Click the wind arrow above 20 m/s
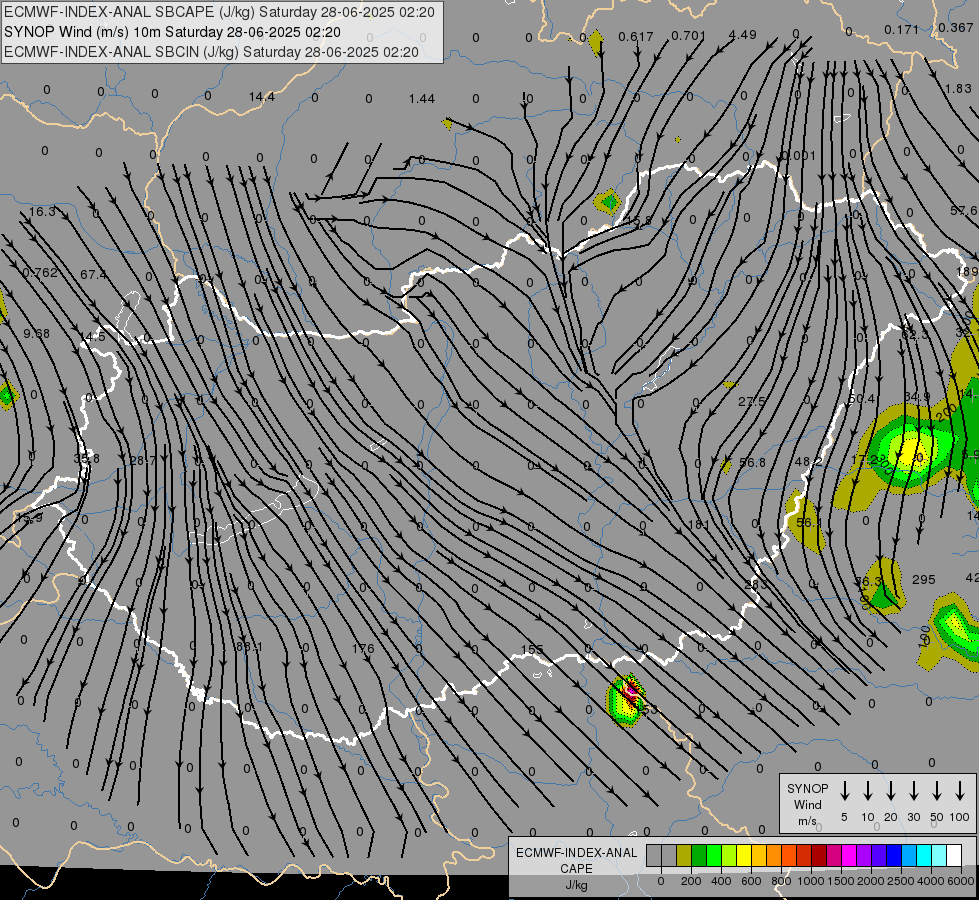979x900 pixels. pyautogui.click(x=890, y=791)
